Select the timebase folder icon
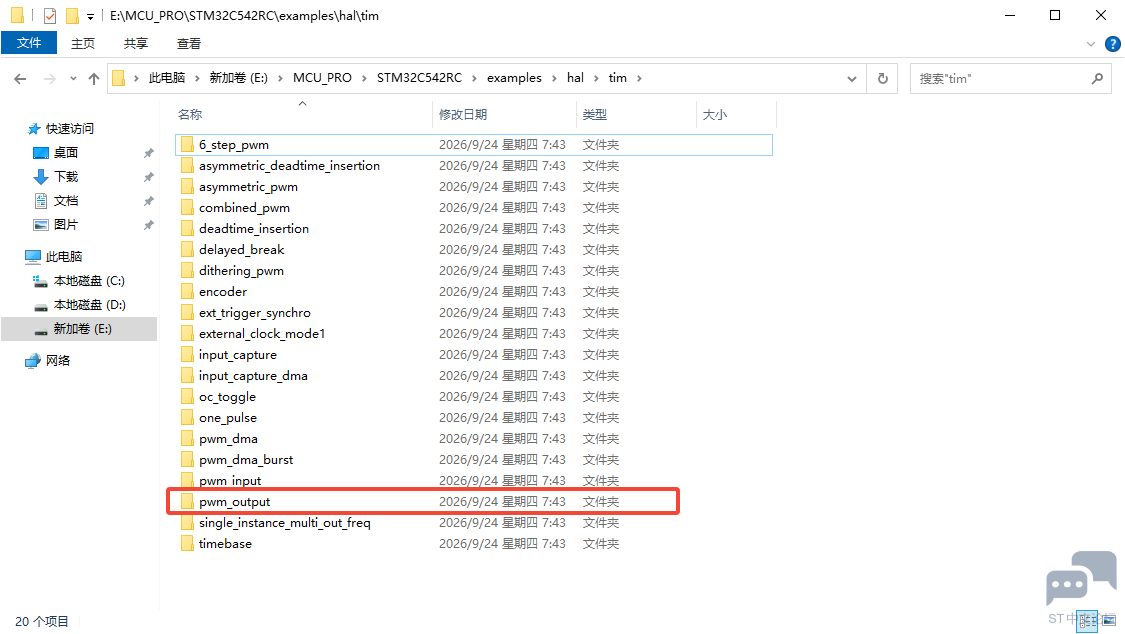1125x634 pixels. [x=187, y=544]
